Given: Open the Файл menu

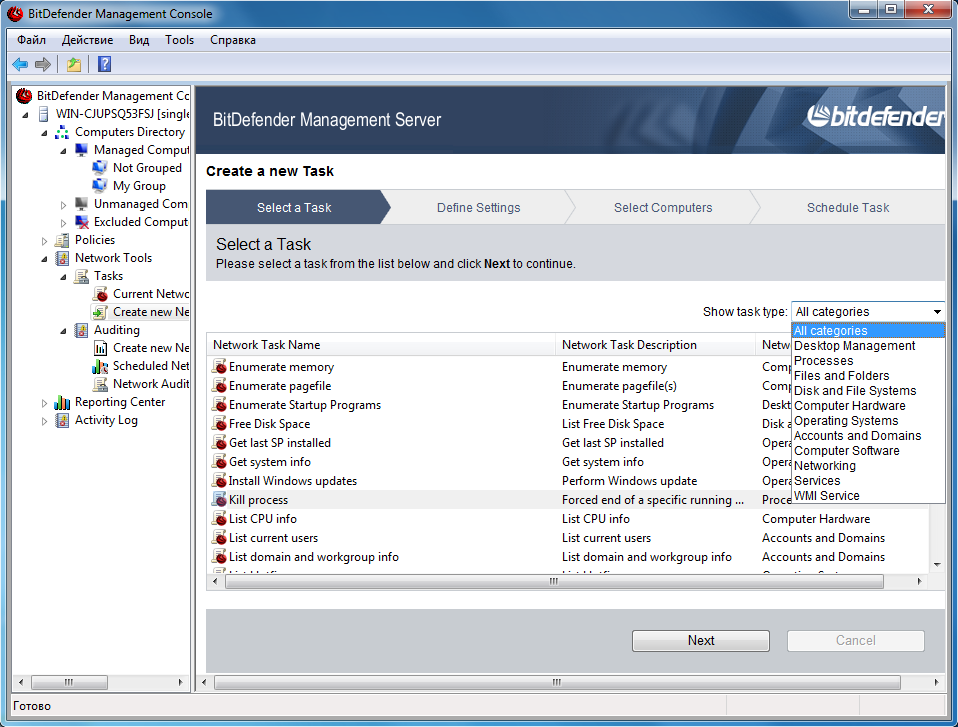Looking at the screenshot, I should tap(31, 40).
